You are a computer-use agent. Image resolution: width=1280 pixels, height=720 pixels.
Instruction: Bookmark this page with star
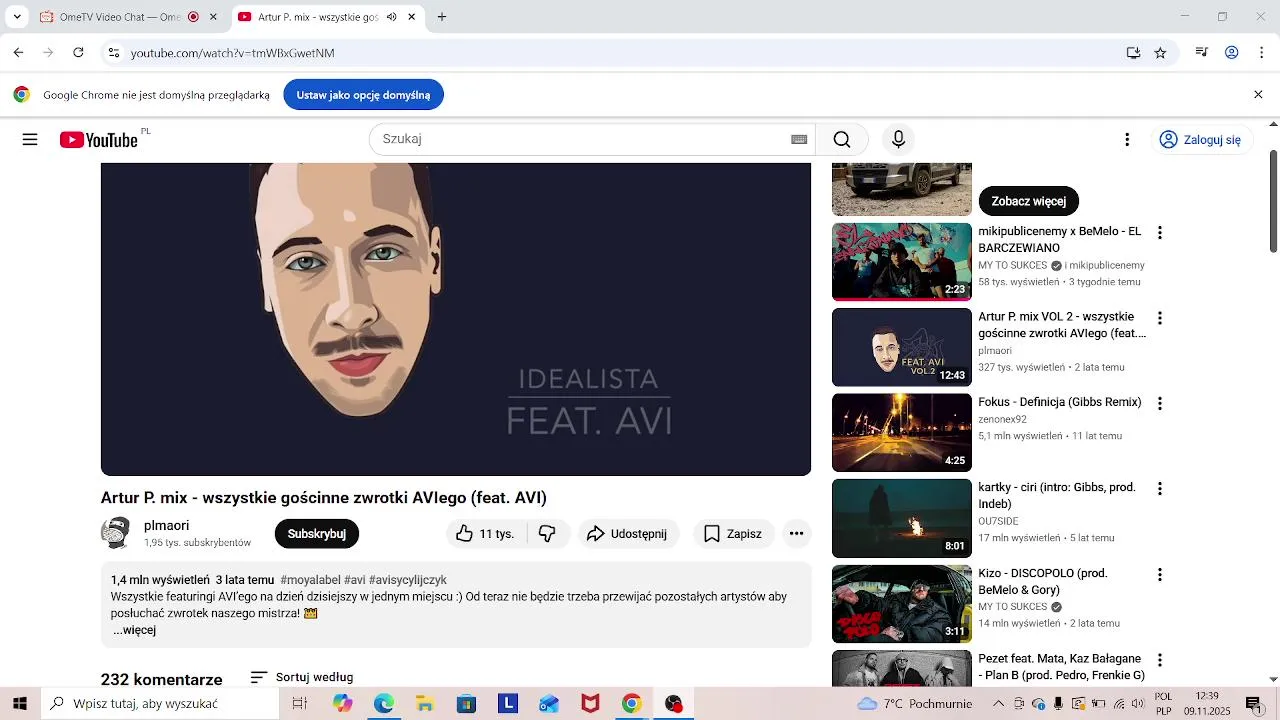point(1160,53)
